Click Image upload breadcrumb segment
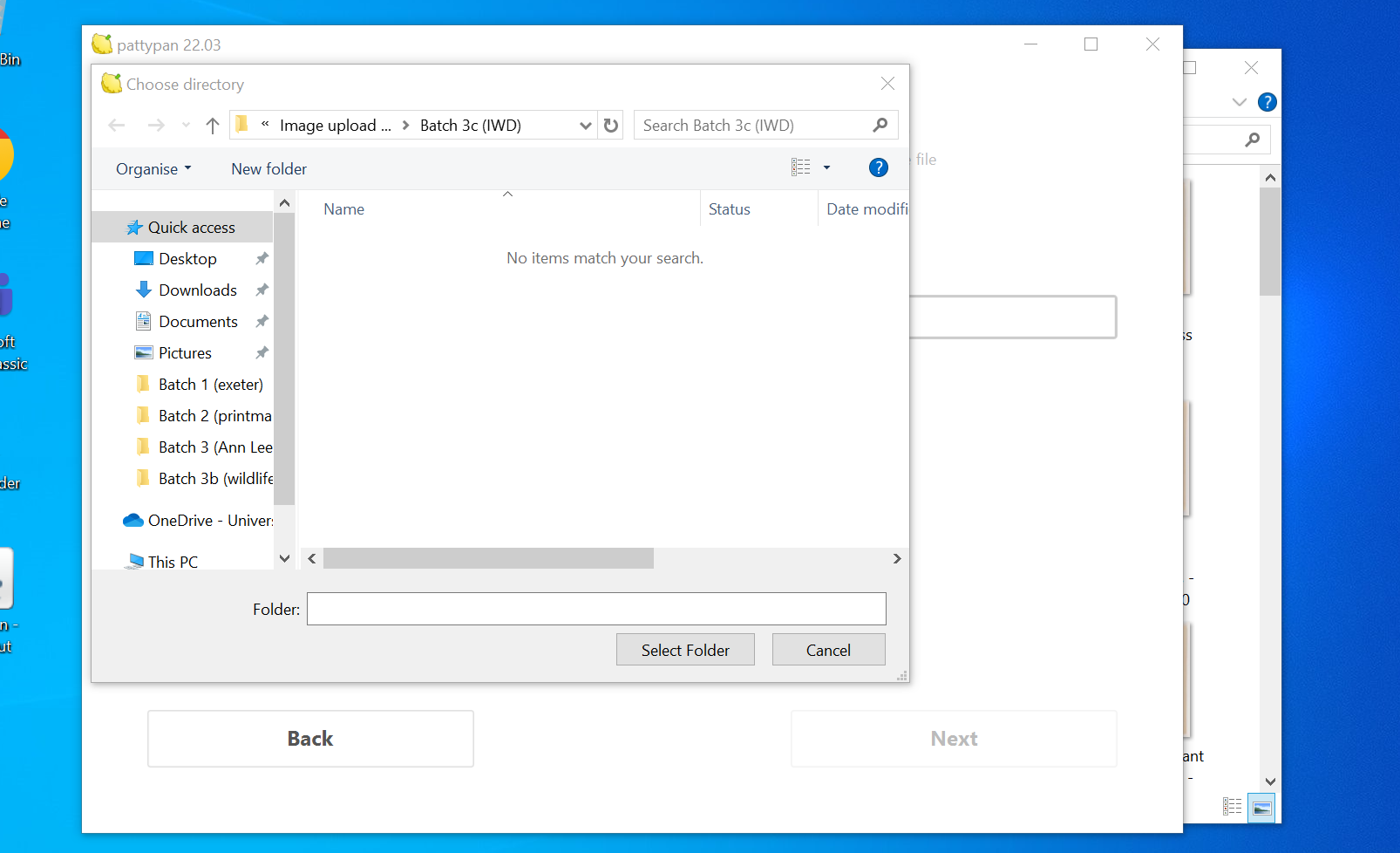Screen dimensions: 1400x853 coord(335,126)
